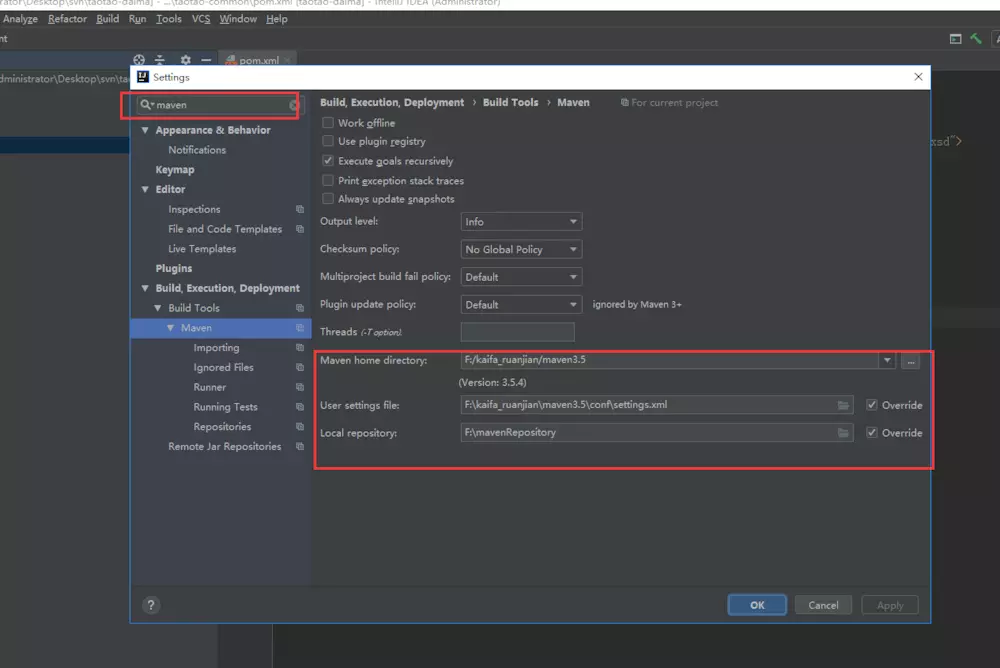Click project-level icon beside Running Tests

[x=300, y=407]
